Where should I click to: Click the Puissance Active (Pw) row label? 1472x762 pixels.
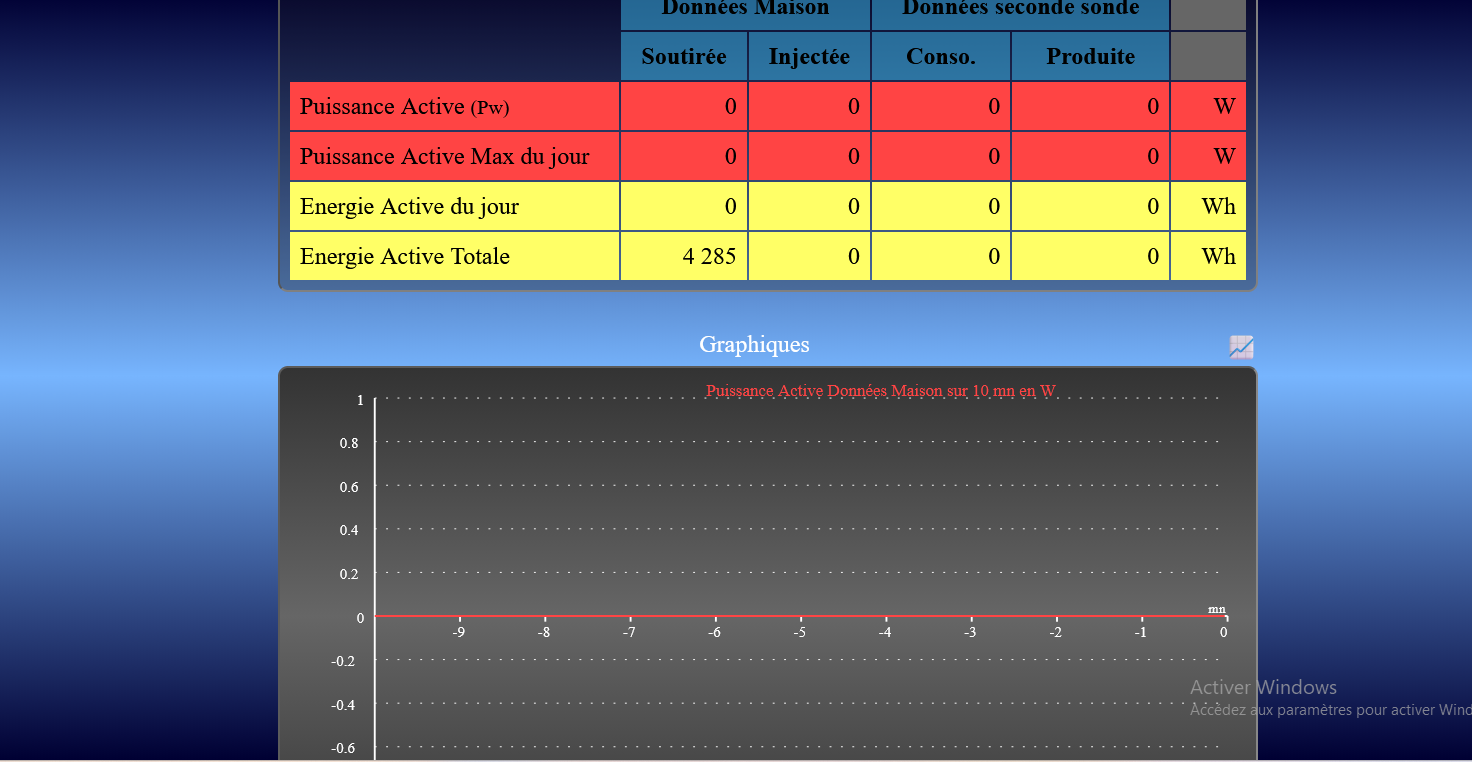(404, 107)
